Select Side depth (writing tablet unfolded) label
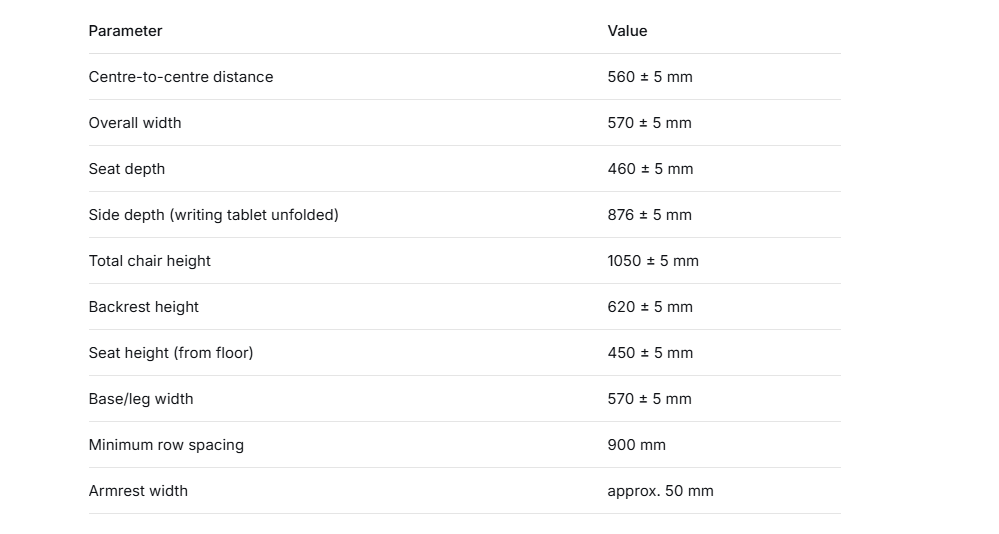 coord(213,215)
